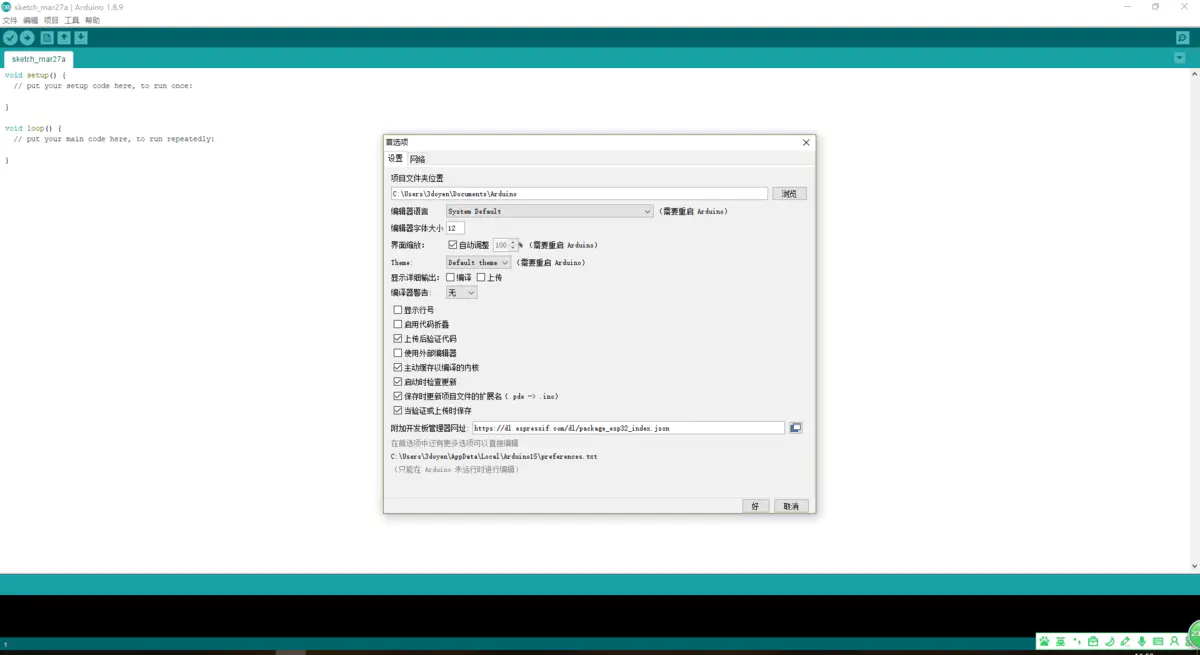Screen dimensions: 1200x655
Task: Click the microphone icon in IME toolbar
Action: click(1142, 641)
